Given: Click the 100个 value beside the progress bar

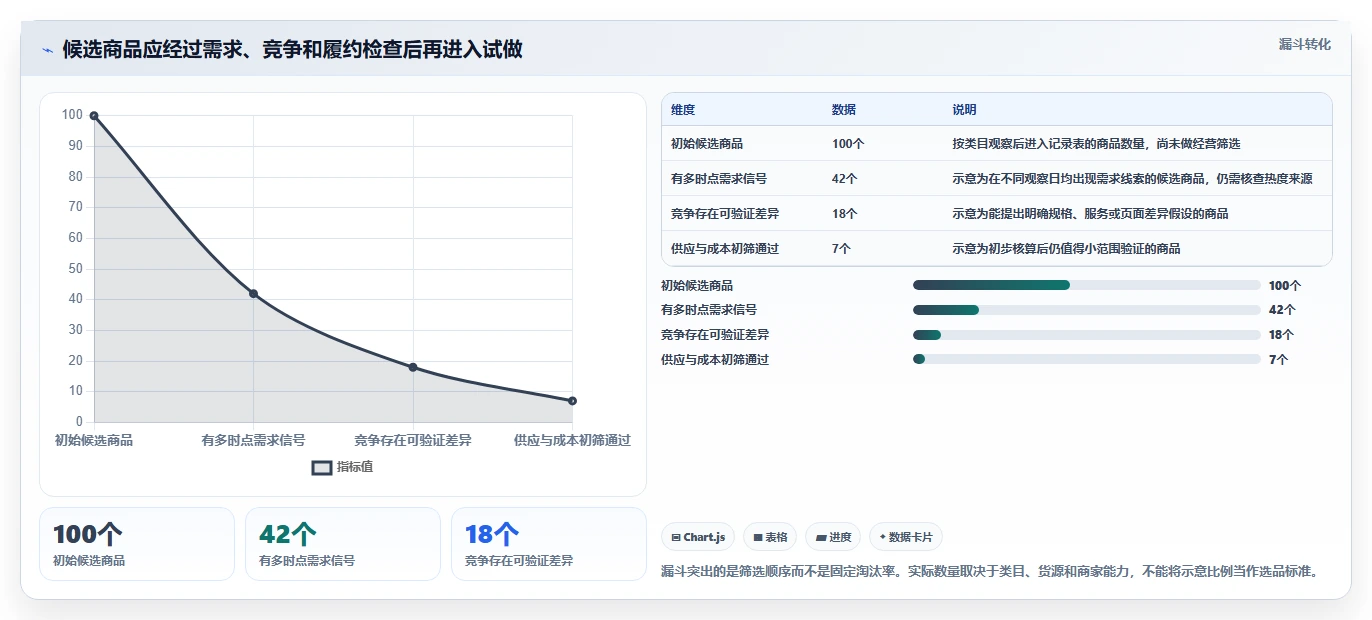Looking at the screenshot, I should pos(1285,286).
